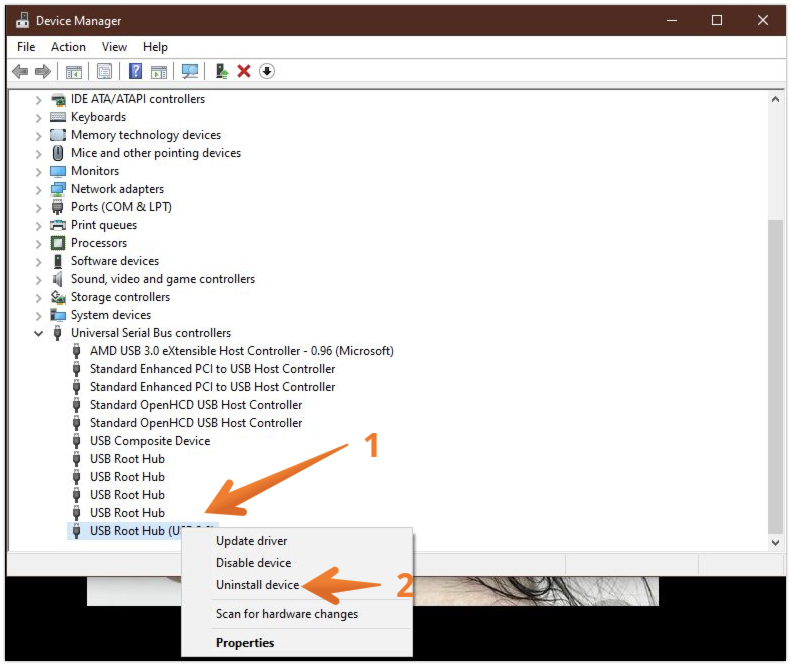Image resolution: width=791 pixels, height=666 pixels.
Task: Click the vertical scrollbar up arrow
Action: click(775, 99)
